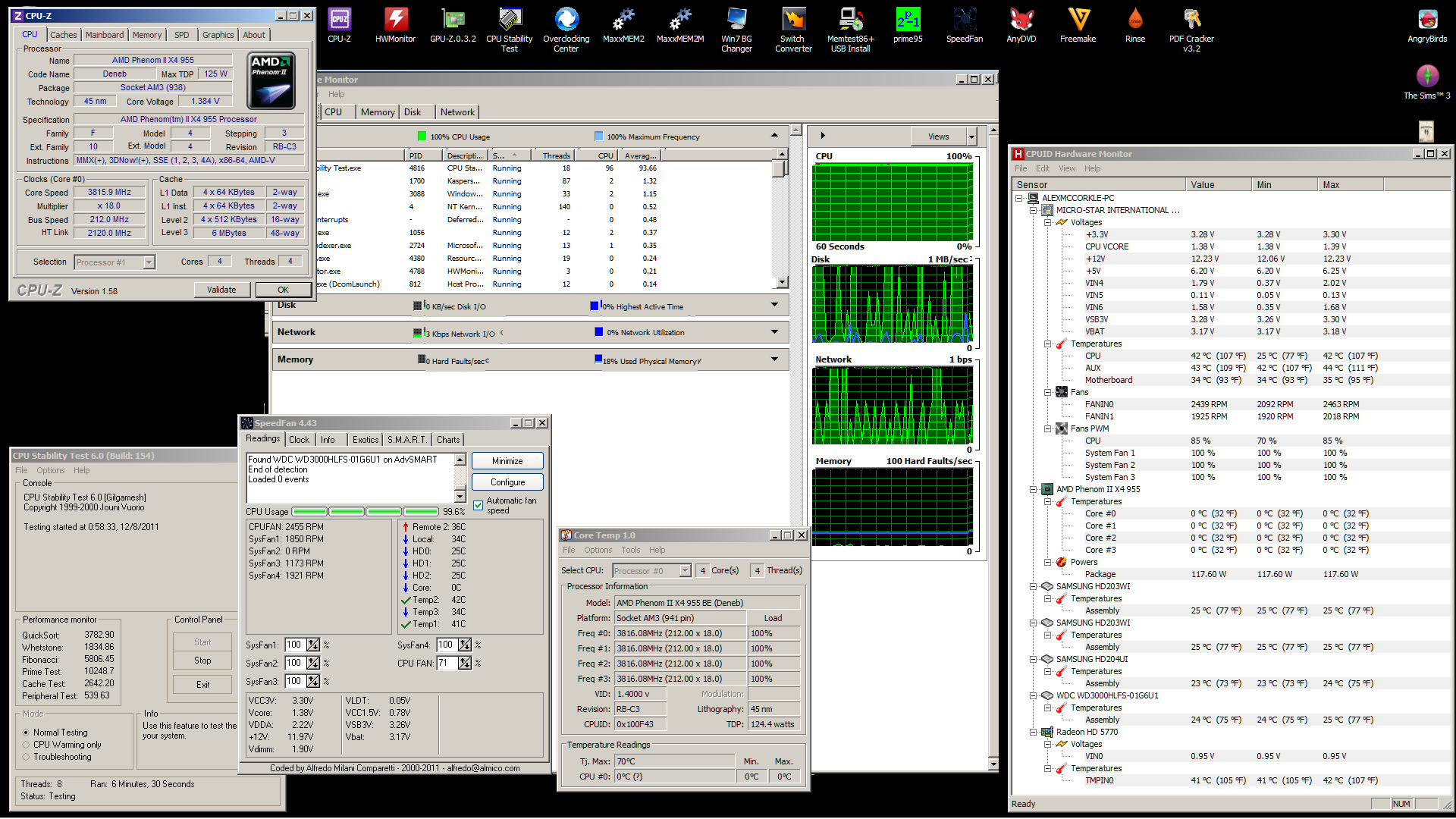Open Tools menu in Core Temp
This screenshot has height=819, width=1456.
631,550
